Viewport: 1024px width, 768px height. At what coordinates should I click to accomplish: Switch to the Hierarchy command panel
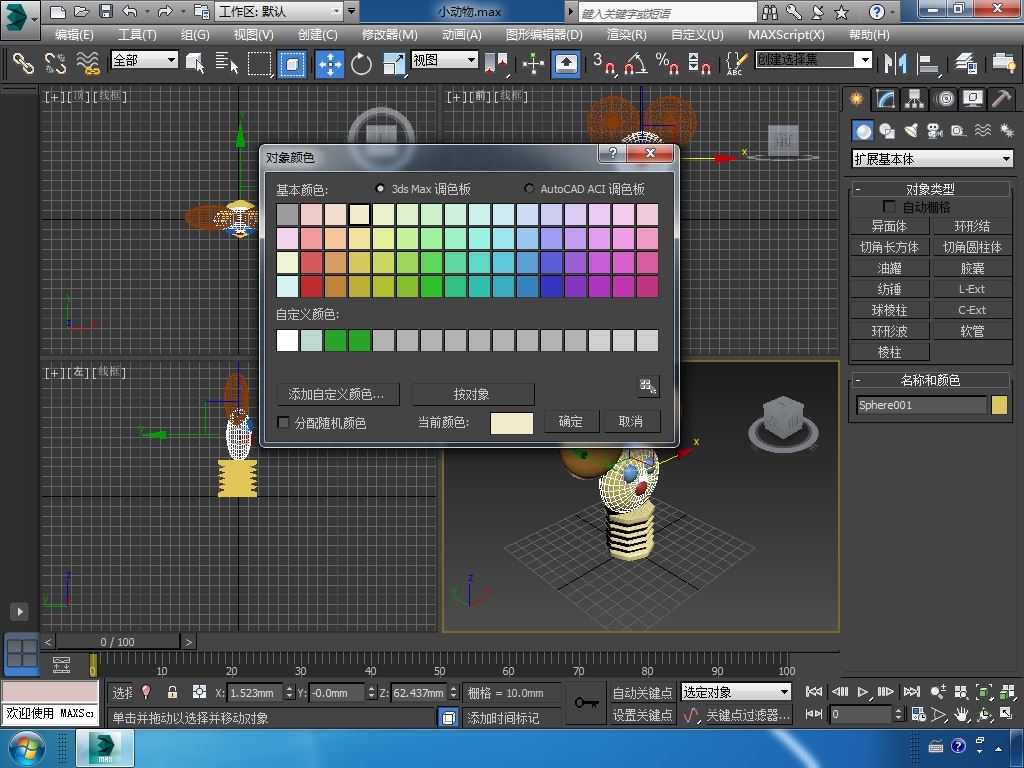[x=914, y=99]
